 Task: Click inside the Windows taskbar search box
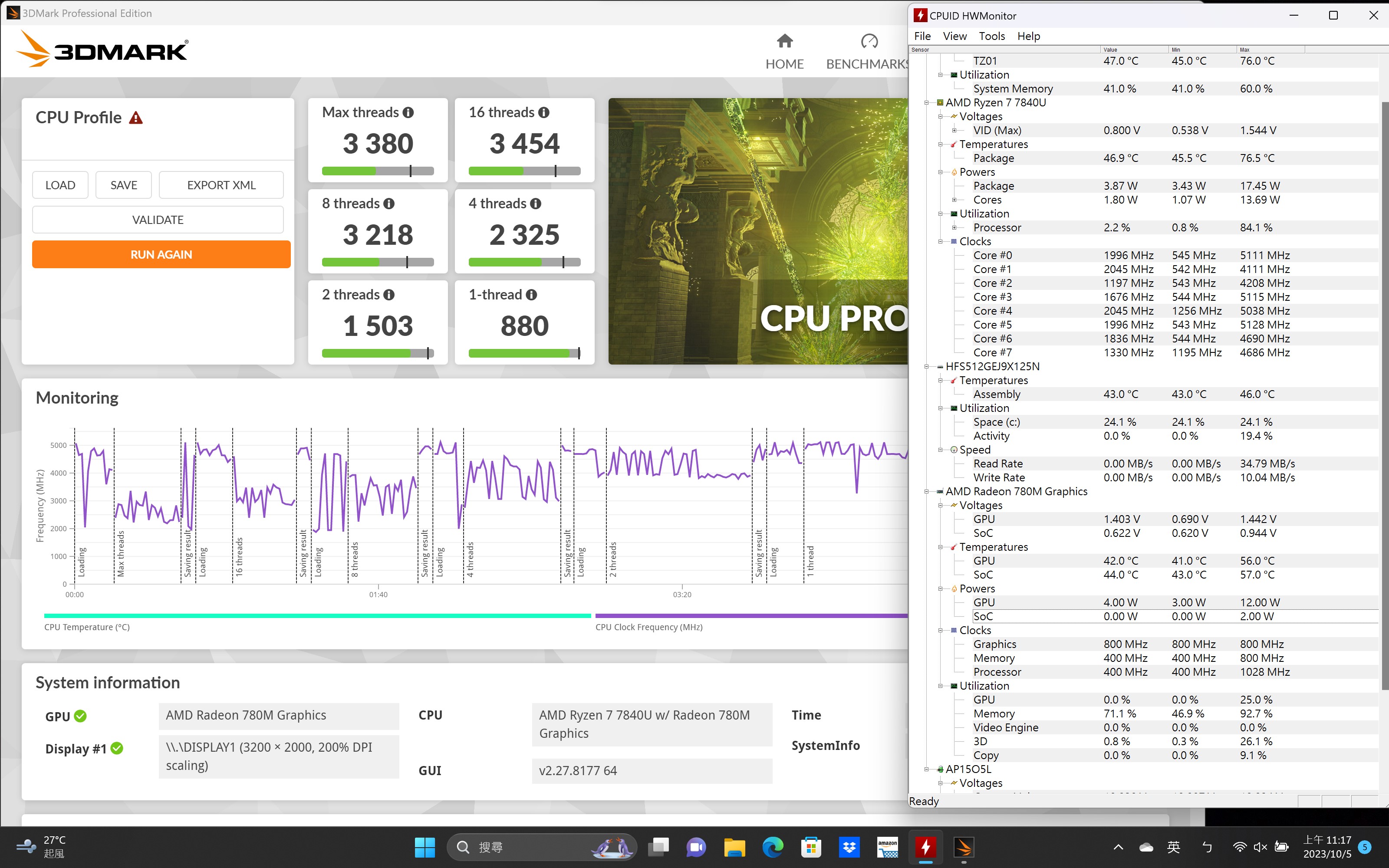point(540,847)
